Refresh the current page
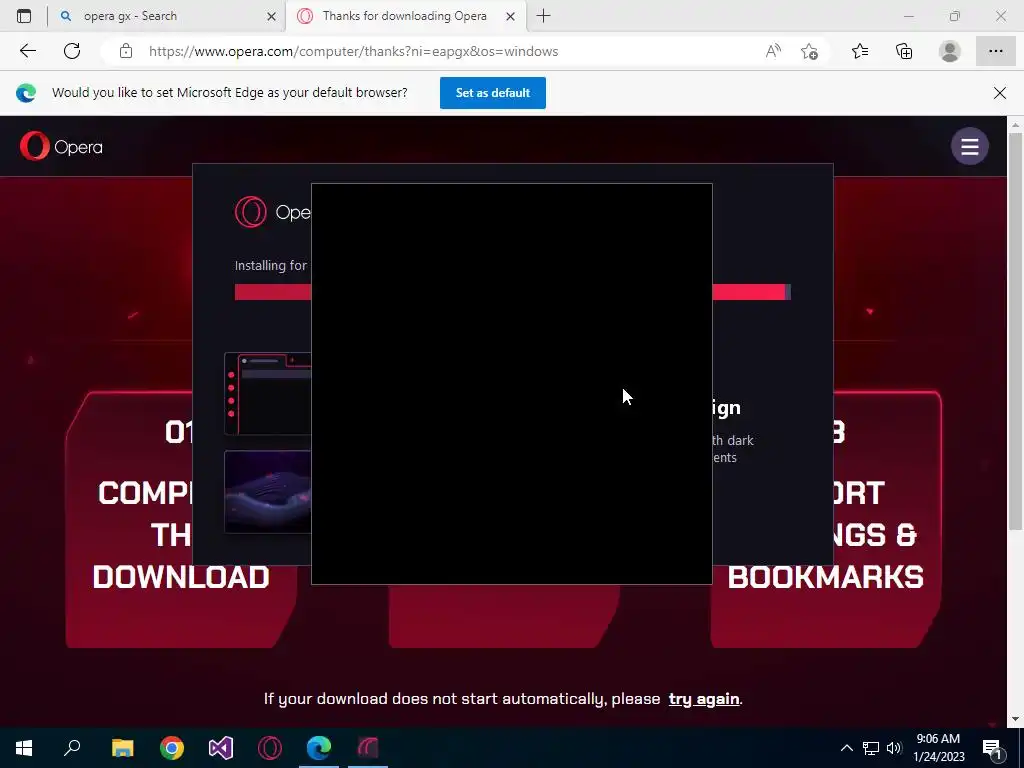The image size is (1024, 768). tap(72, 51)
